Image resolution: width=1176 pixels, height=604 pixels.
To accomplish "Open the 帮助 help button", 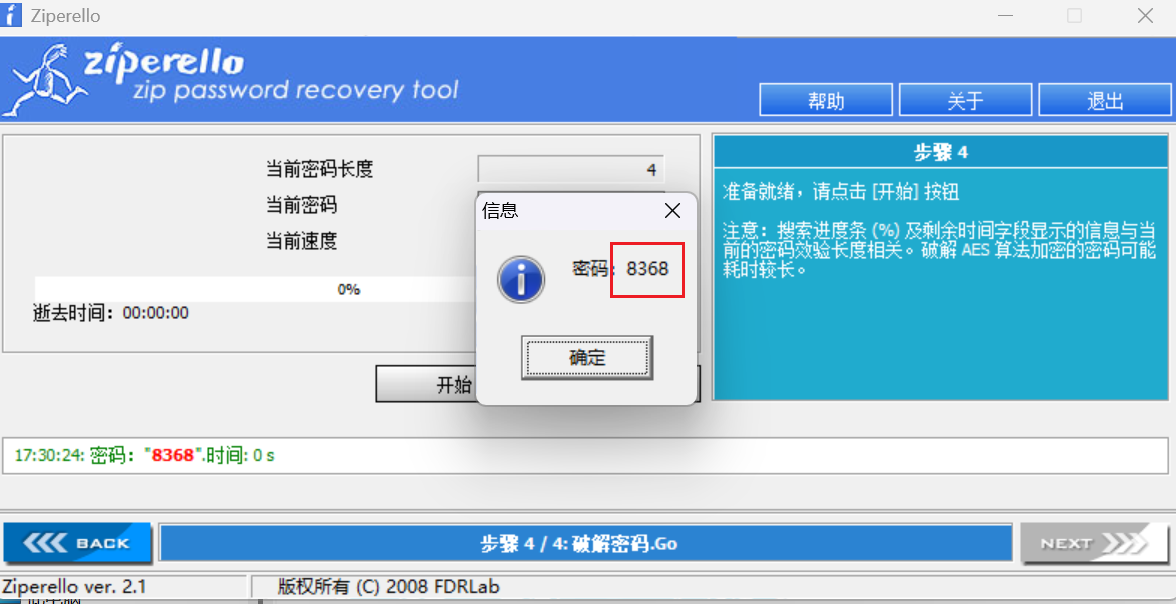I will pos(826,101).
